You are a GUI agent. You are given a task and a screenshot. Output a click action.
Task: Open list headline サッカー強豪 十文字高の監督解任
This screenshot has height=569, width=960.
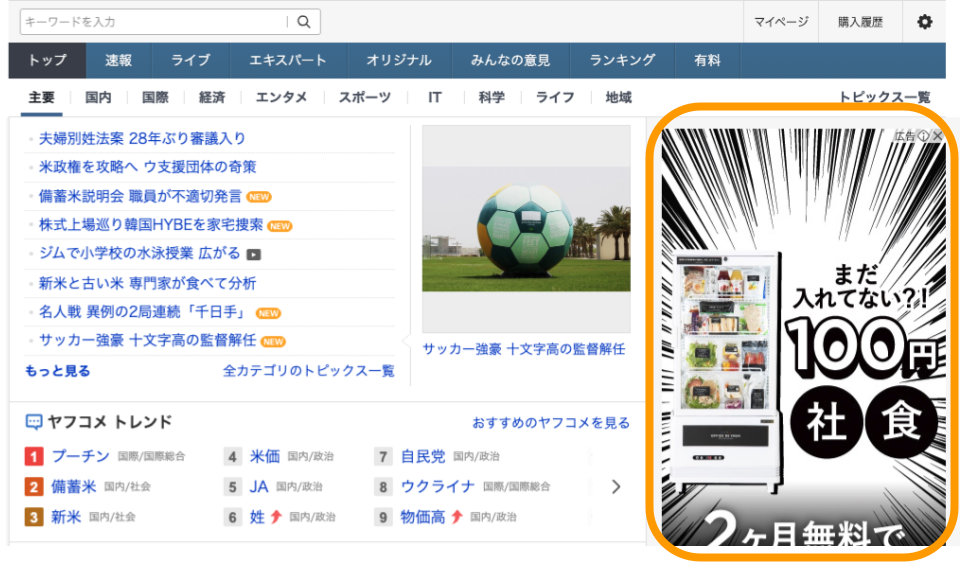(x=148, y=341)
